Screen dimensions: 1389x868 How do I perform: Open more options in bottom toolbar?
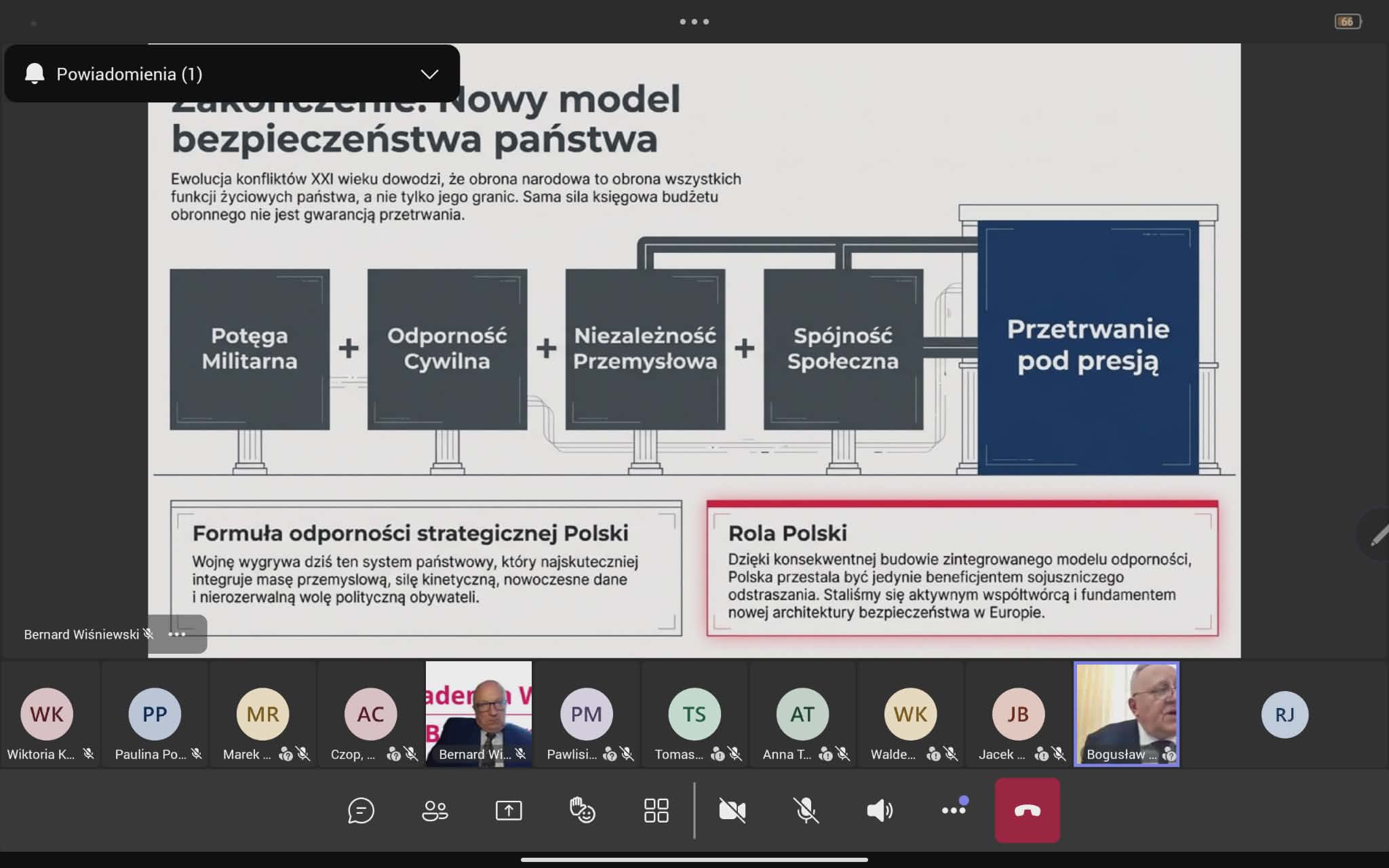[954, 810]
